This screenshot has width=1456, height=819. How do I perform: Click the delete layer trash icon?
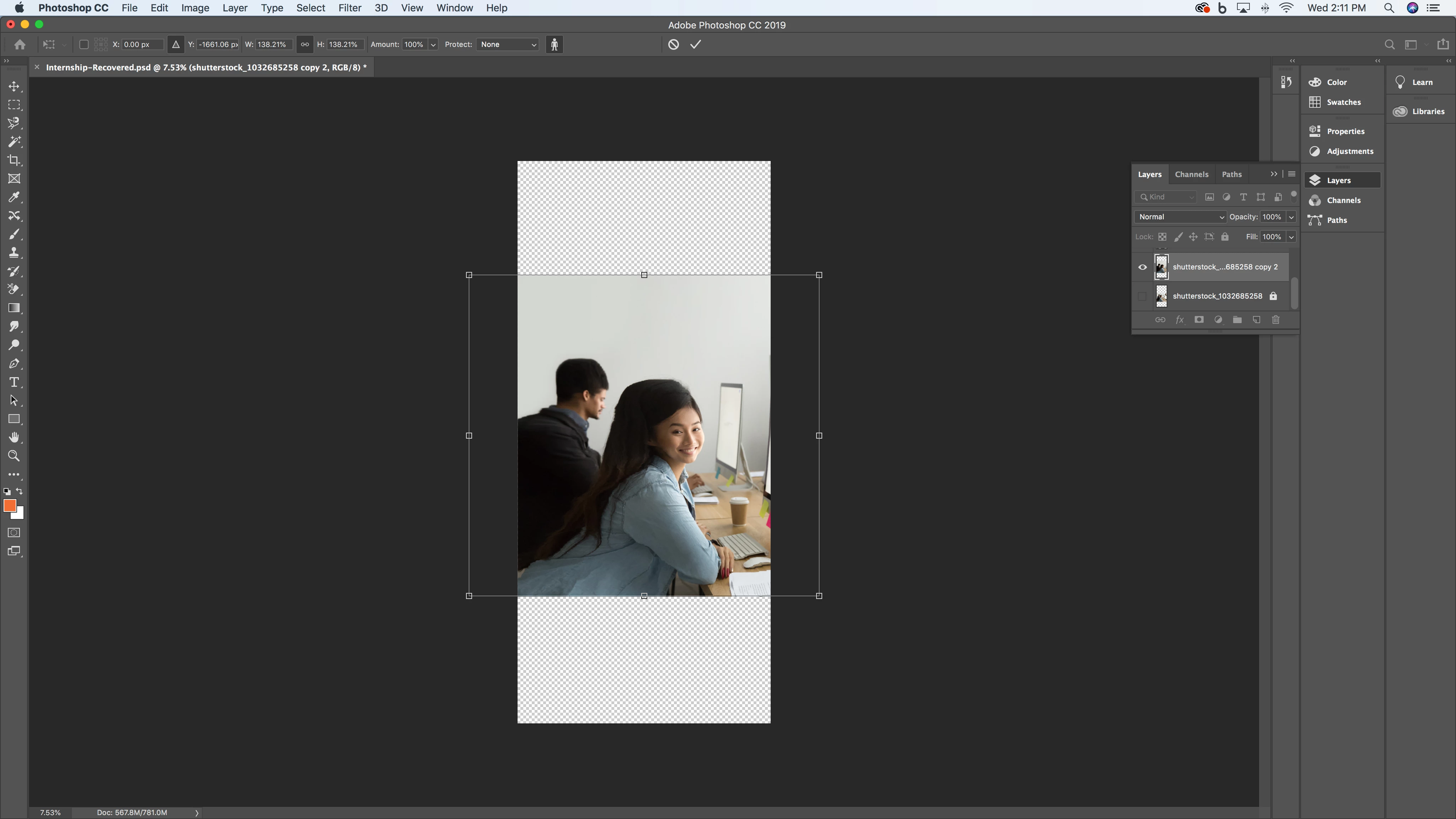pos(1276,320)
